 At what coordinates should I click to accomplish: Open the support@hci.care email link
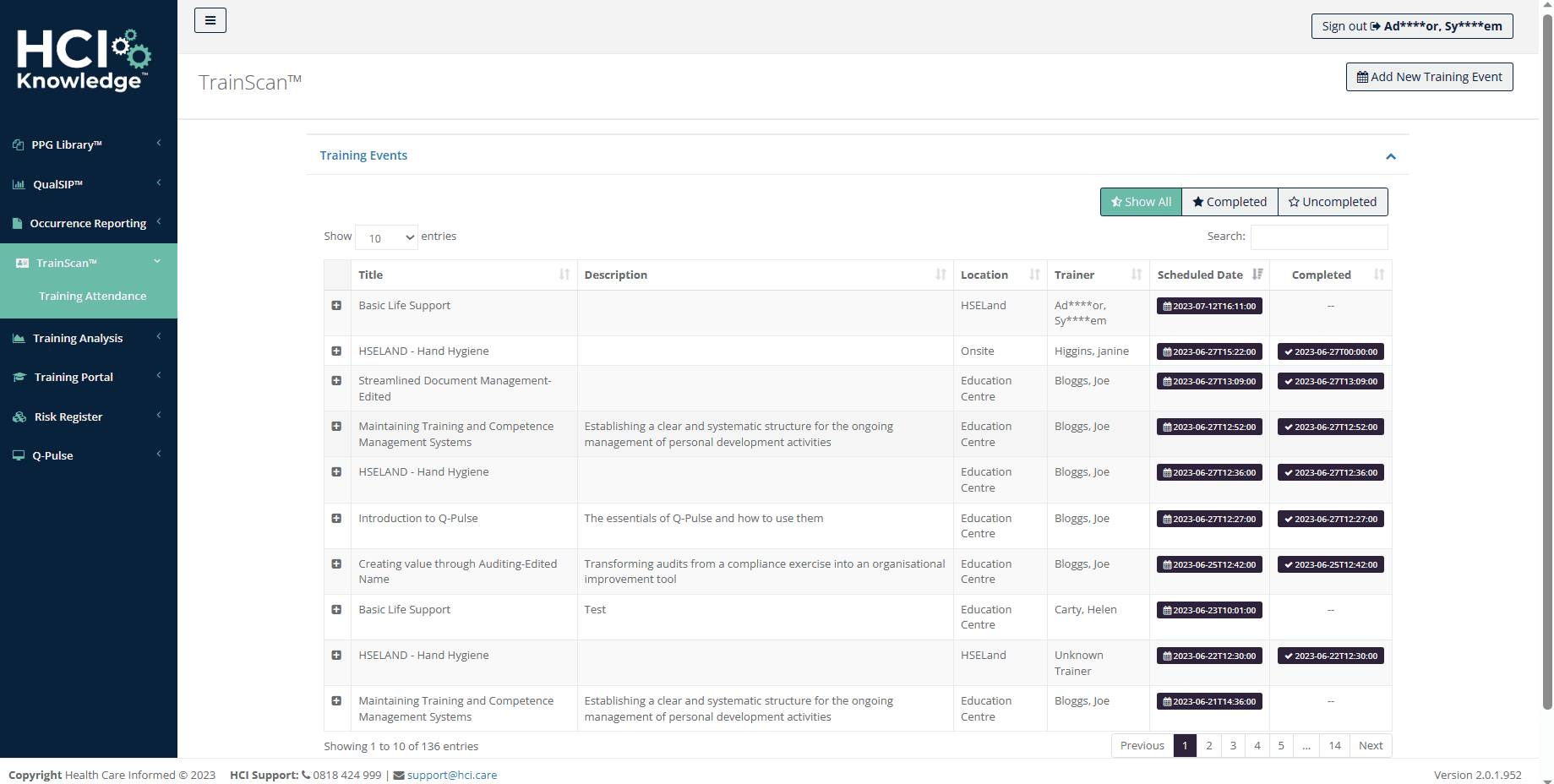[451, 775]
